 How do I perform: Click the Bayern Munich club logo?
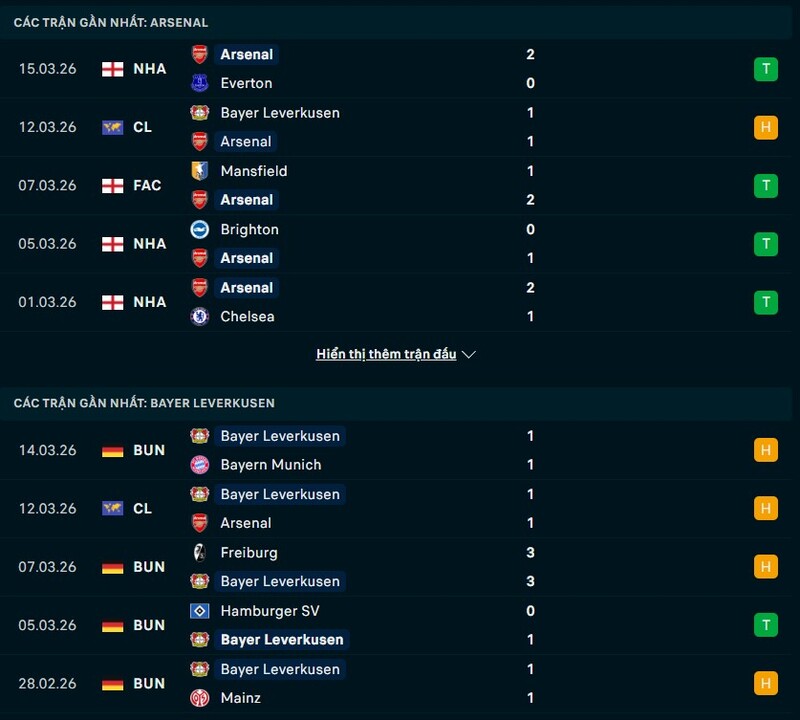199,465
